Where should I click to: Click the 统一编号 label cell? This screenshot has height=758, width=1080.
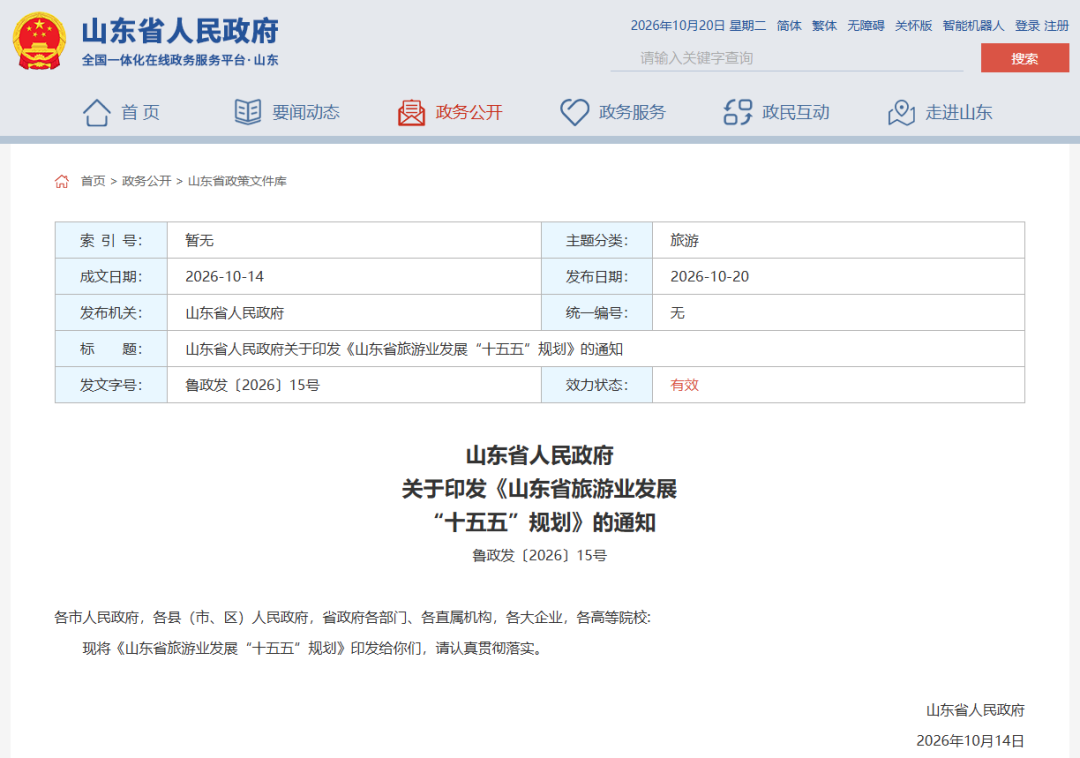click(x=596, y=313)
